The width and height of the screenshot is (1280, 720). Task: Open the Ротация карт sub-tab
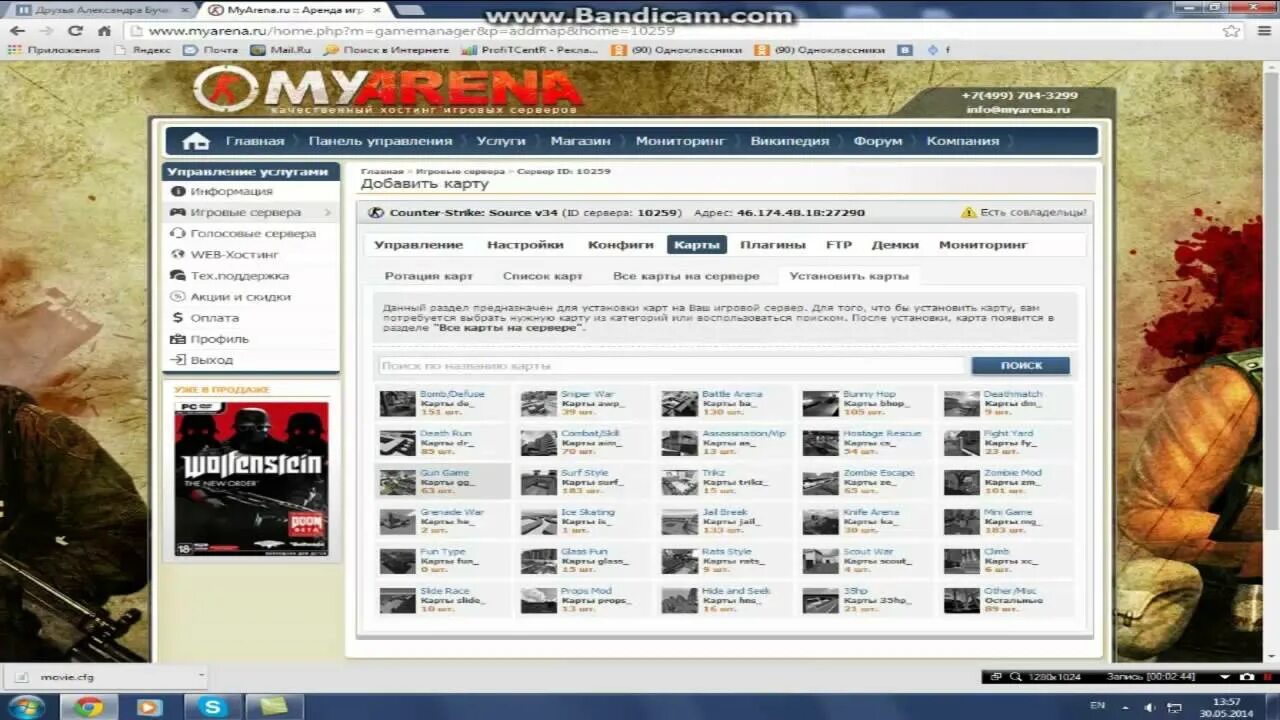429,276
